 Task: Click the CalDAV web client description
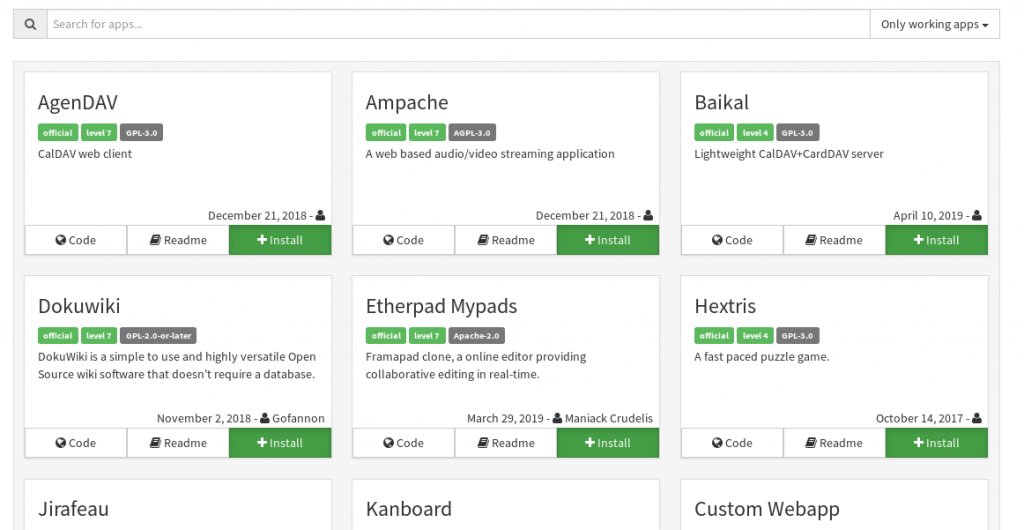pos(85,154)
